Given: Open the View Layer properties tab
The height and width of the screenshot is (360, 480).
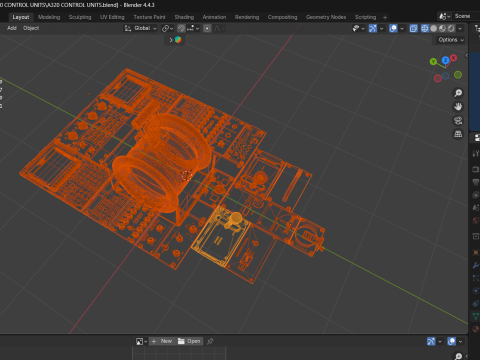Looking at the screenshot, I should (476, 195).
